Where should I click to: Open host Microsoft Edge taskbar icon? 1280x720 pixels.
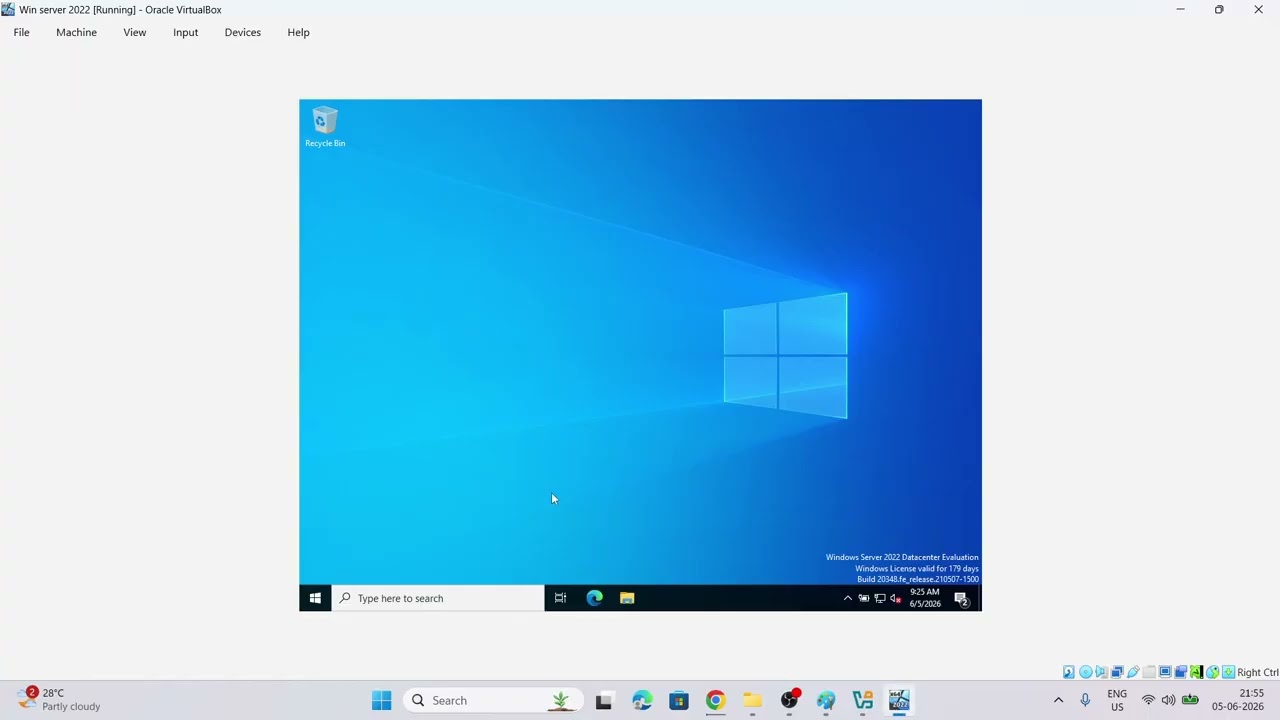click(x=642, y=700)
